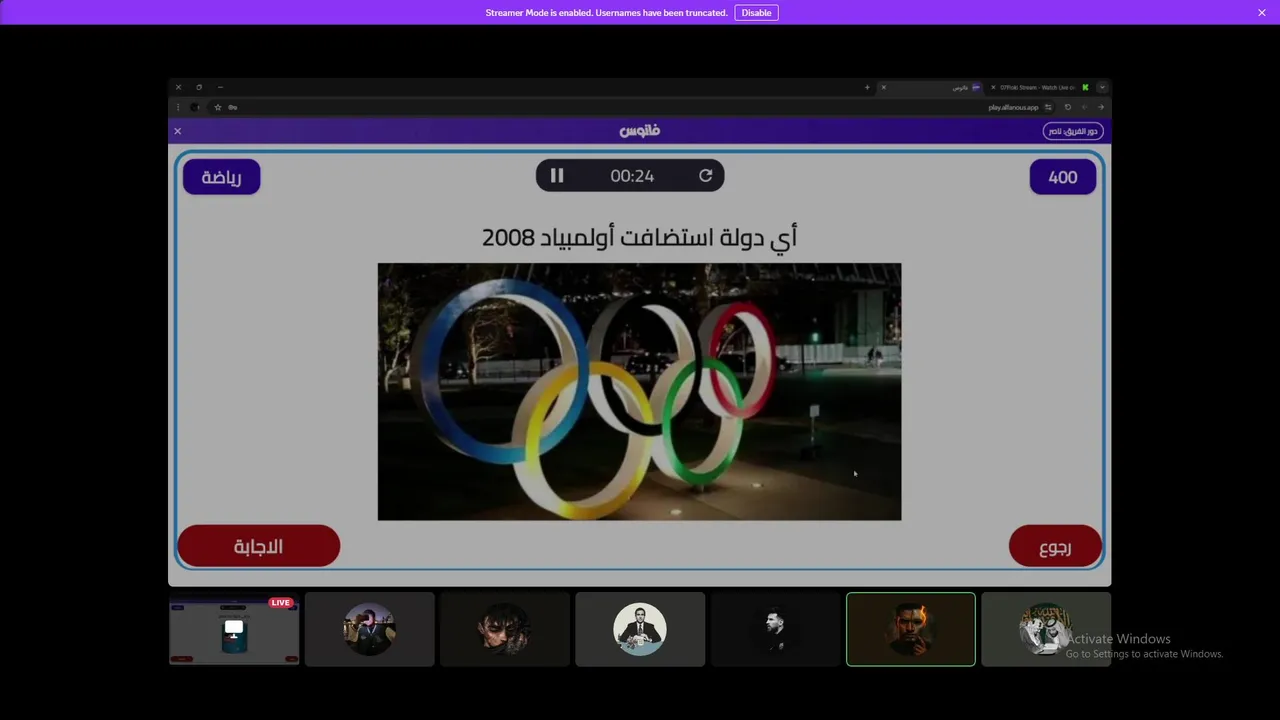
Task: Open the shared browser's three-dot menu
Action: pos(178,107)
